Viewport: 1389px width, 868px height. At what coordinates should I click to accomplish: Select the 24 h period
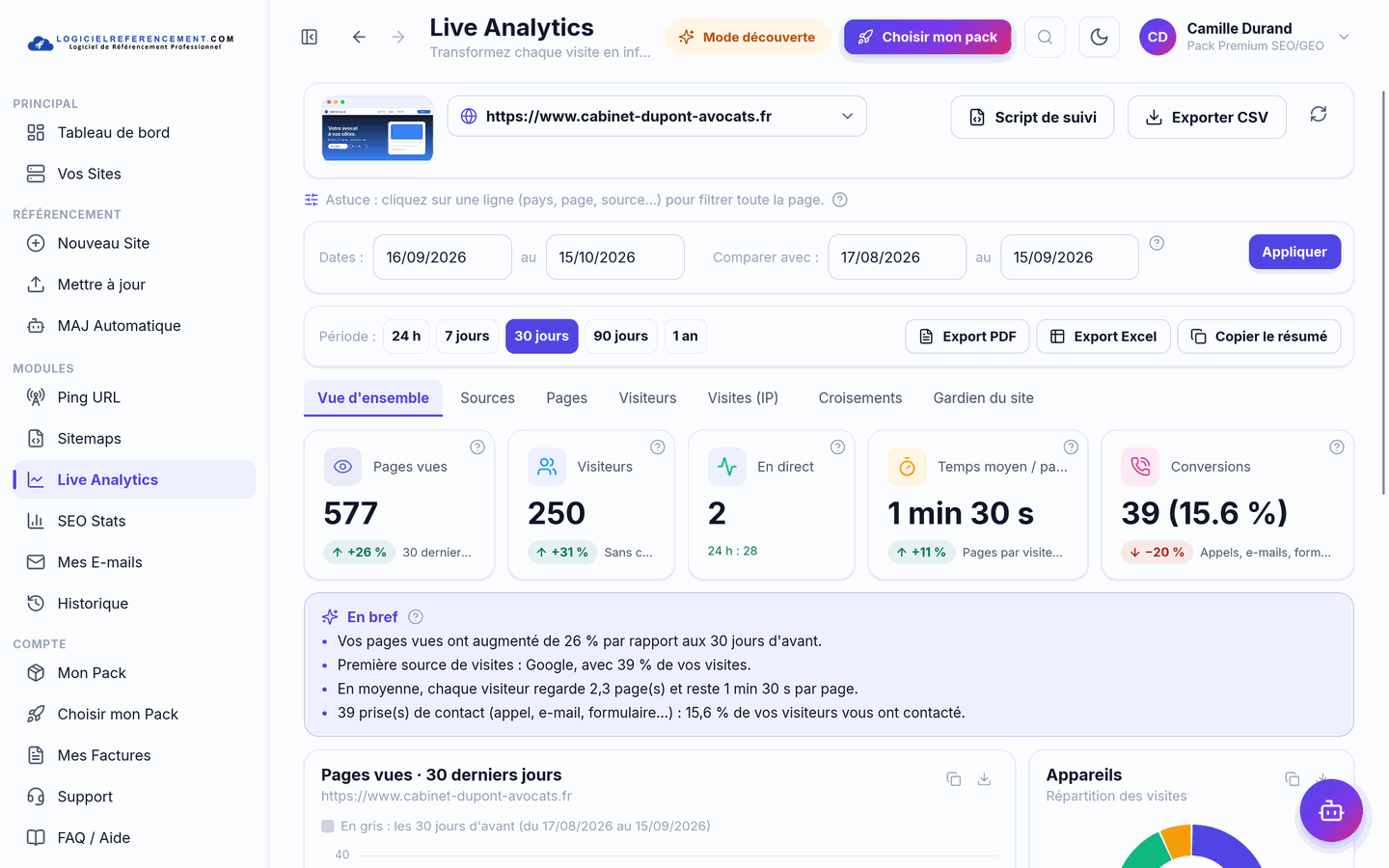[x=406, y=337]
